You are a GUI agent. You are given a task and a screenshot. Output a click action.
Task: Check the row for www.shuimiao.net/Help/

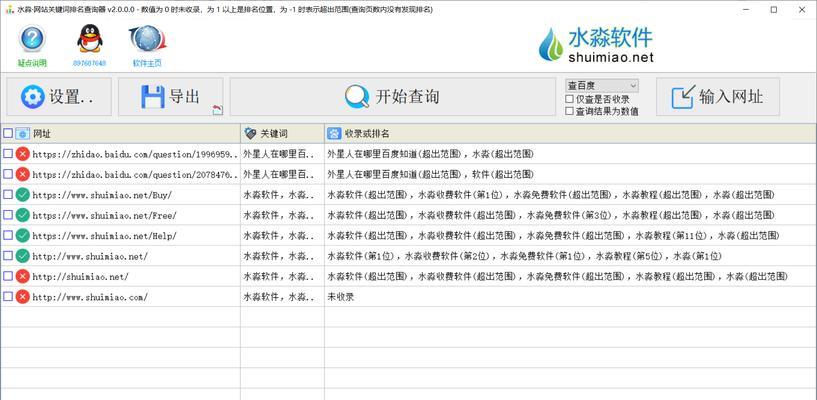(x=7, y=235)
